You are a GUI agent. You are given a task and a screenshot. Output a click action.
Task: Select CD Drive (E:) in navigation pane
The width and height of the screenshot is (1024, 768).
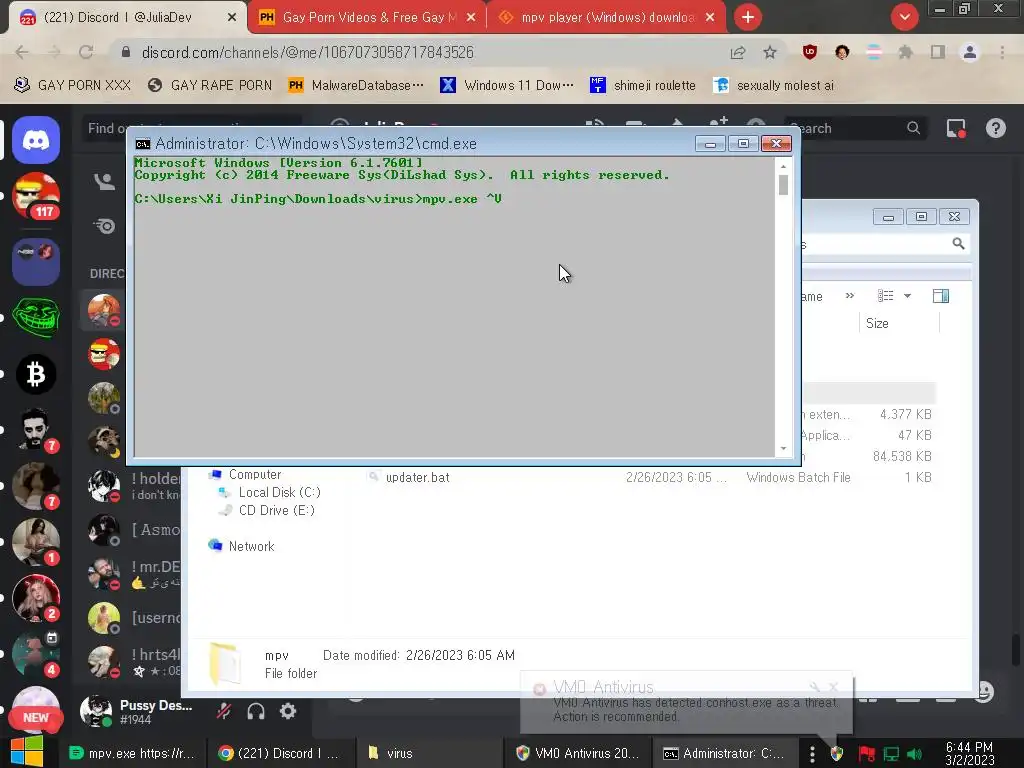(276, 511)
